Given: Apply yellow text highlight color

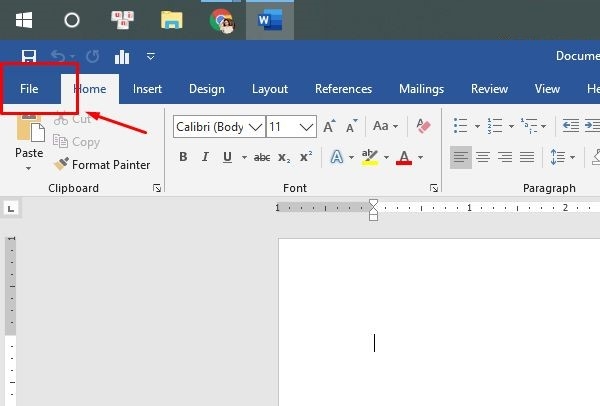Looking at the screenshot, I should tap(370, 157).
